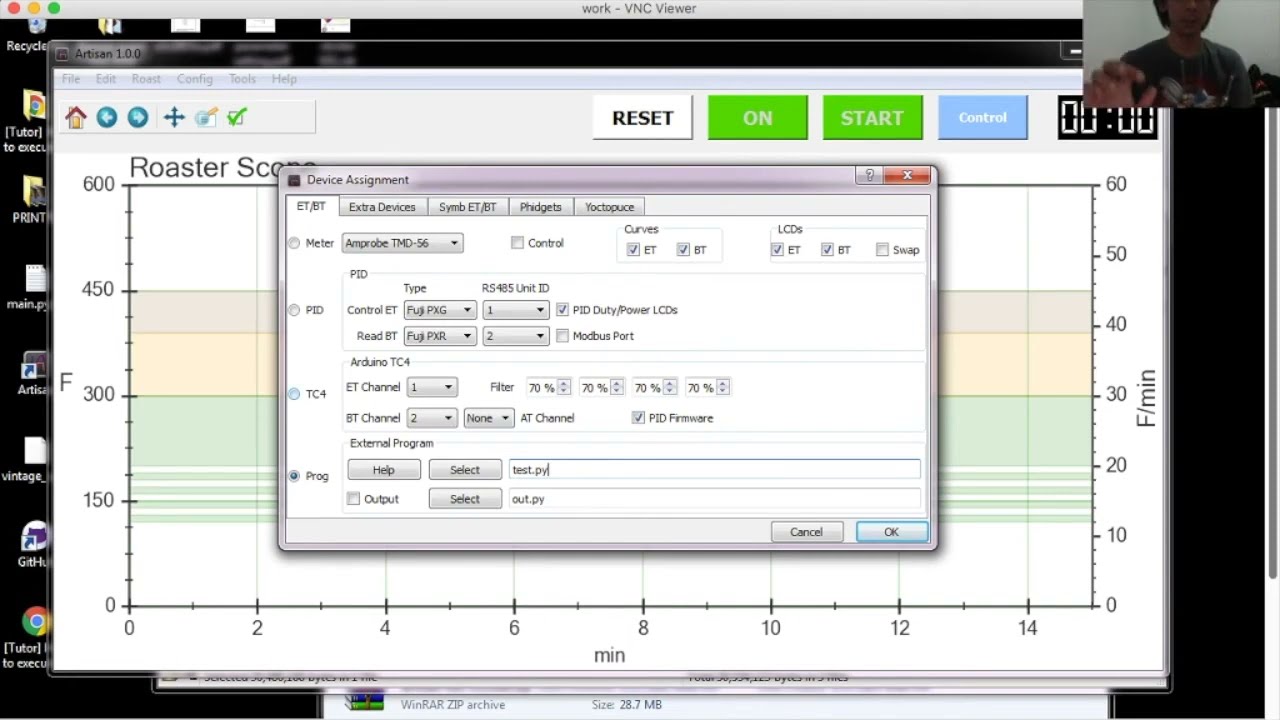Switch to the Extra Devices tab
1280x720 pixels.
382,207
